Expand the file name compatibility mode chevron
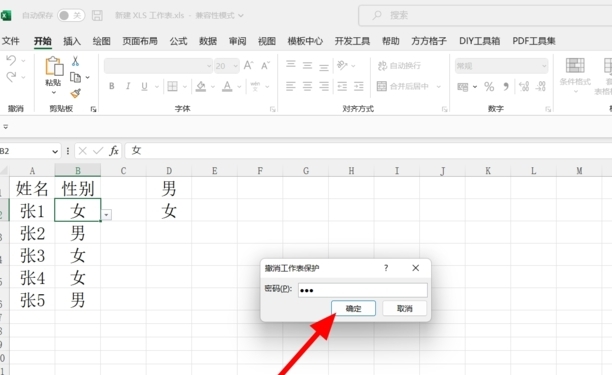This screenshot has height=375, width=612. [241, 16]
